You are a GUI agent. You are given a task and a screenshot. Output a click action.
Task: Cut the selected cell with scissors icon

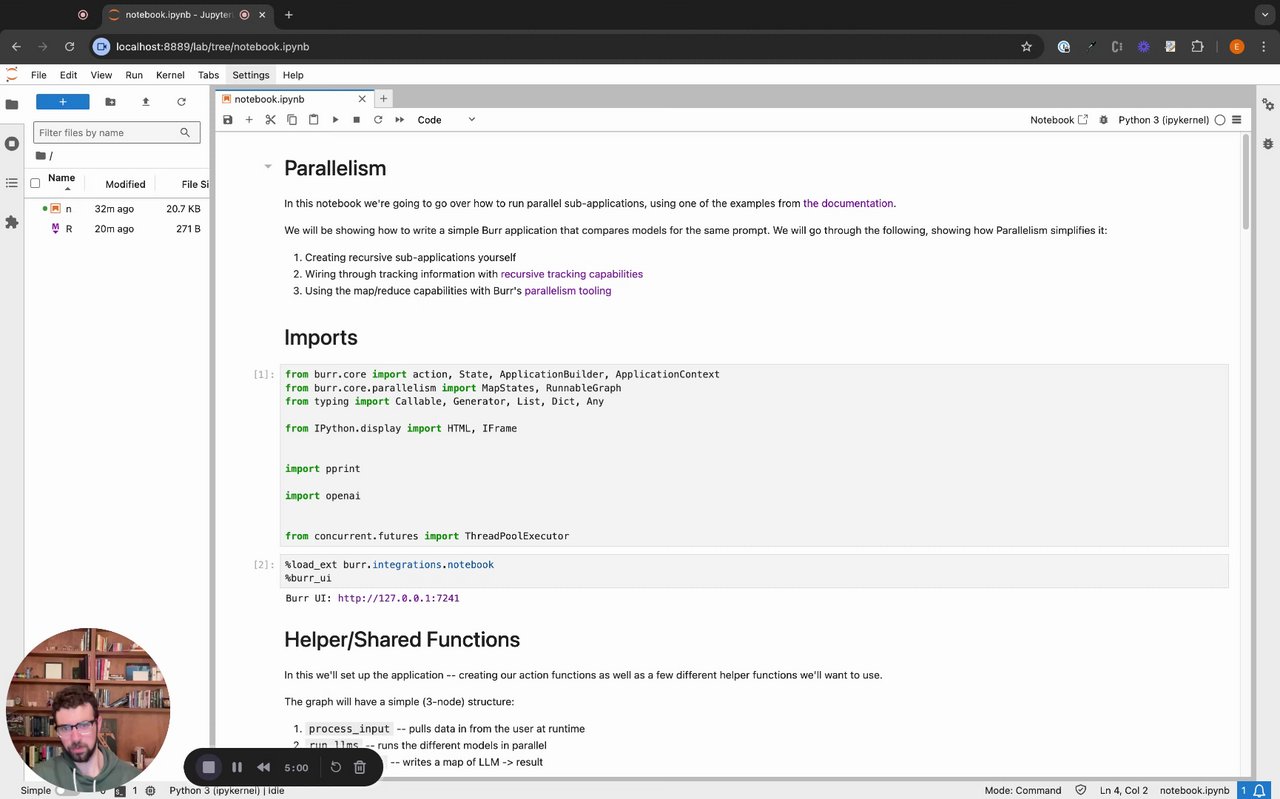[x=270, y=120]
